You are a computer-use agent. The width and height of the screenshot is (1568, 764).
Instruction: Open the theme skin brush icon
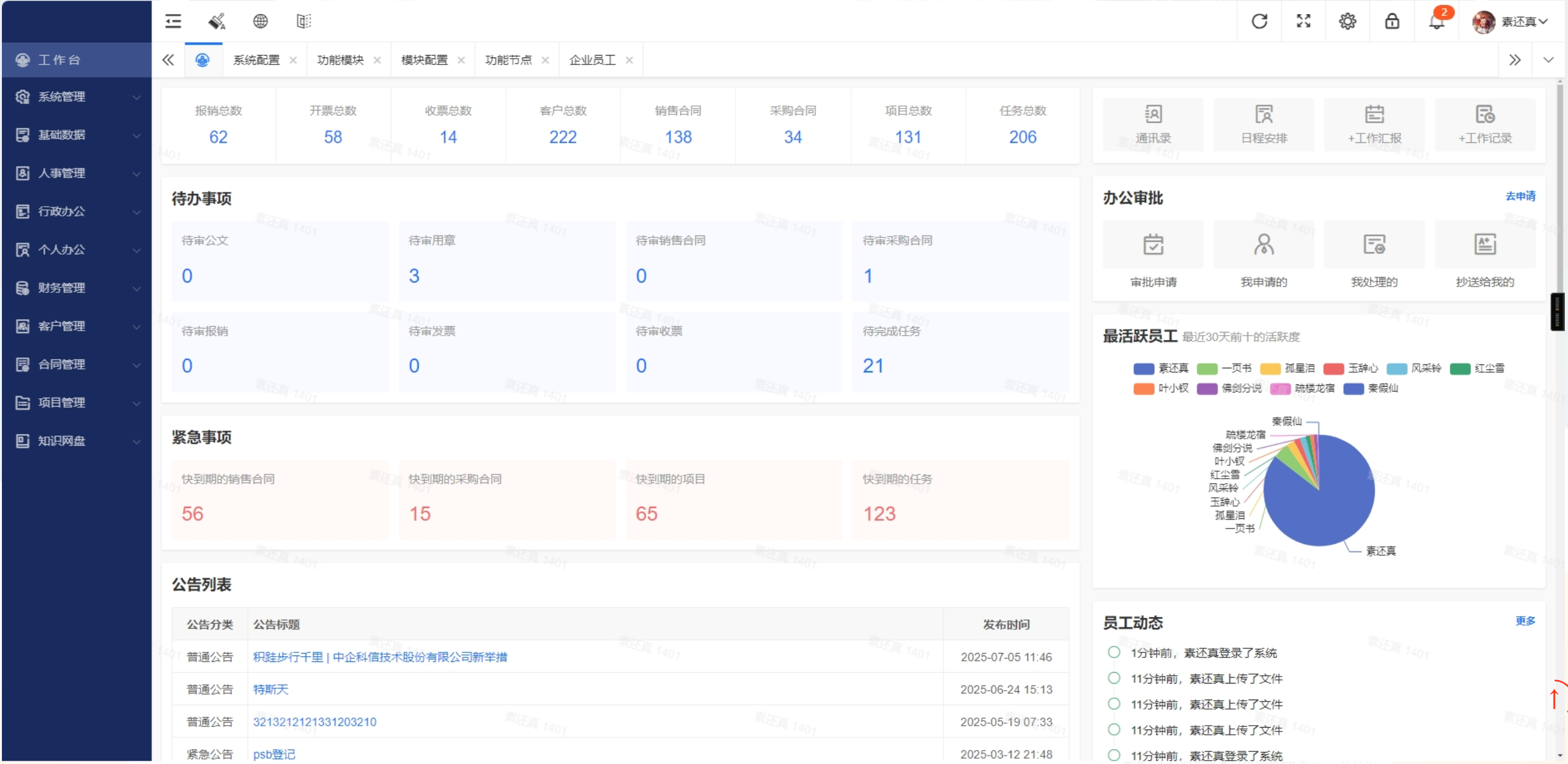[x=216, y=21]
